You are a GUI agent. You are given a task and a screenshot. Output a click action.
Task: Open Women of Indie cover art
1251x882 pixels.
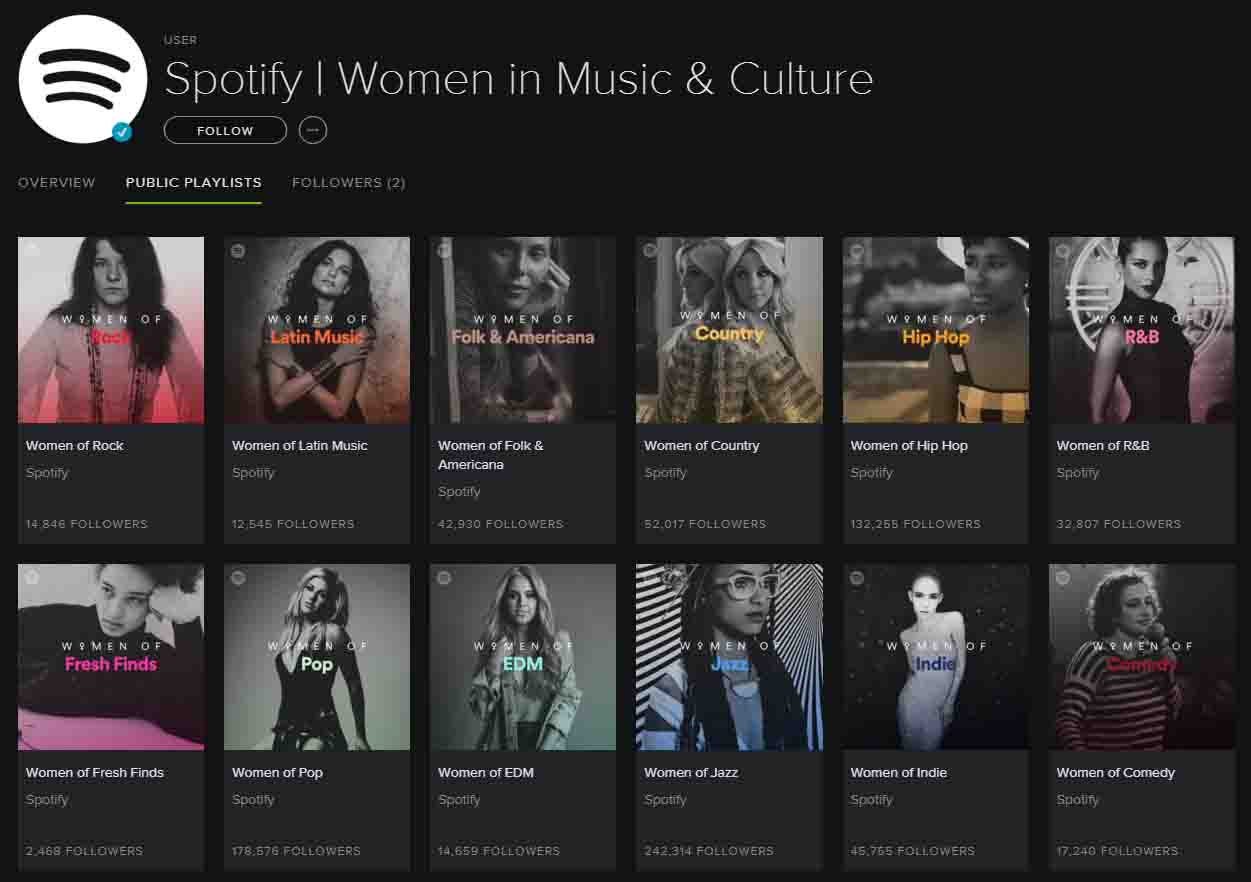pos(936,657)
